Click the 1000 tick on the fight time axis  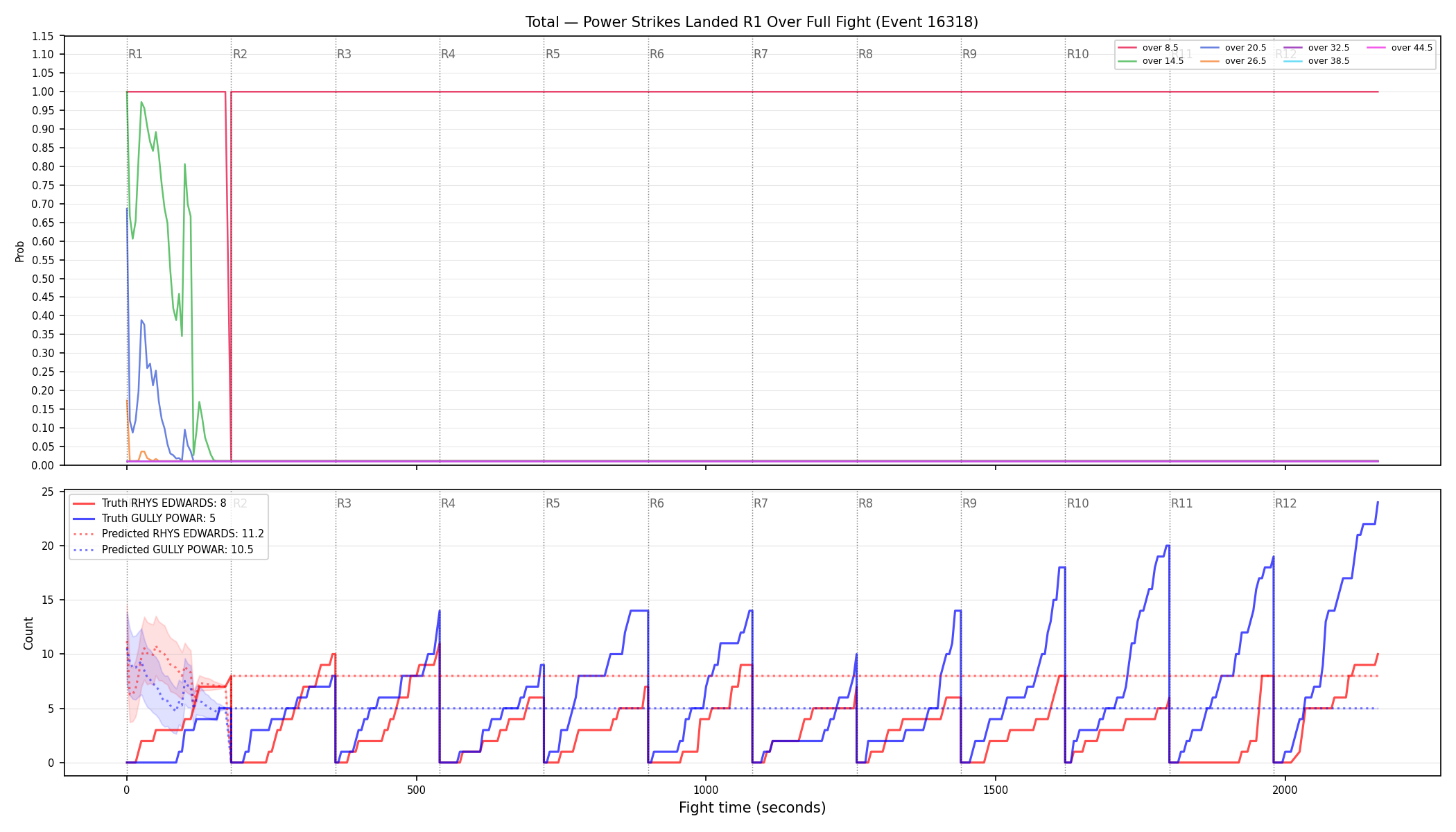click(706, 790)
